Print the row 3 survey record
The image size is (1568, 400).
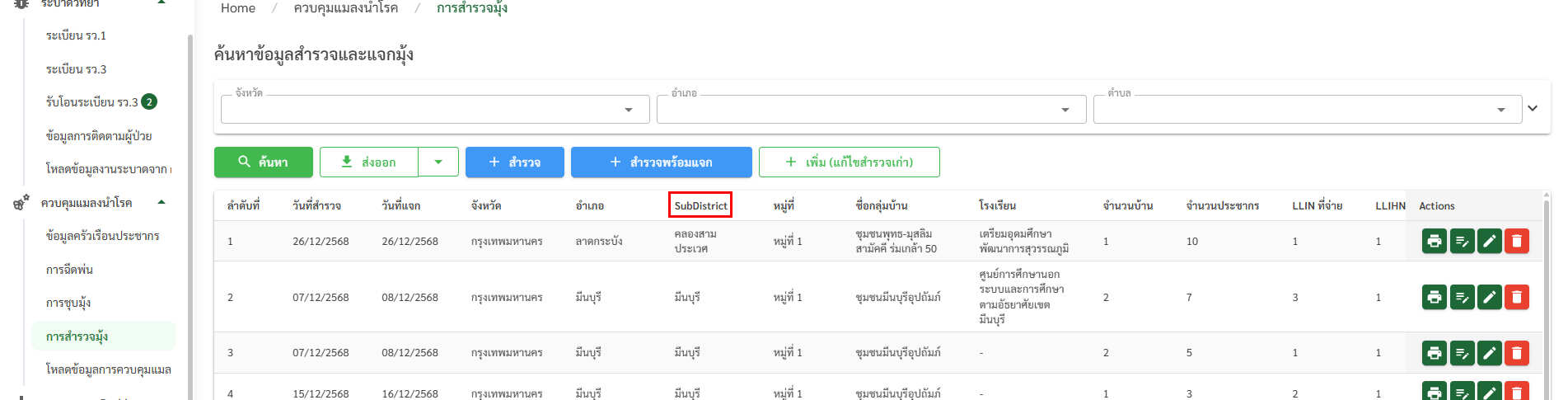pos(1434,353)
